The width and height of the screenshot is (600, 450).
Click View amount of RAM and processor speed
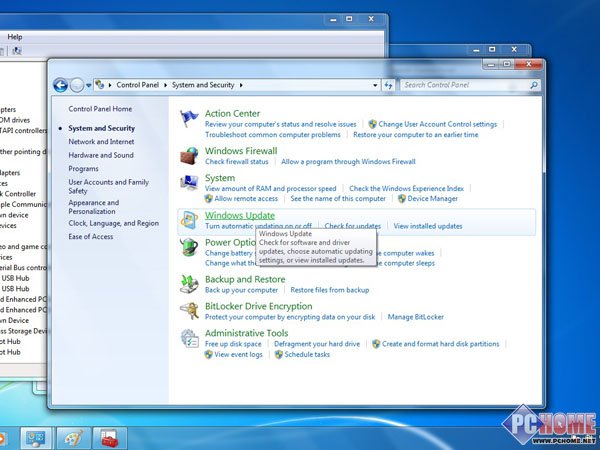[x=271, y=188]
